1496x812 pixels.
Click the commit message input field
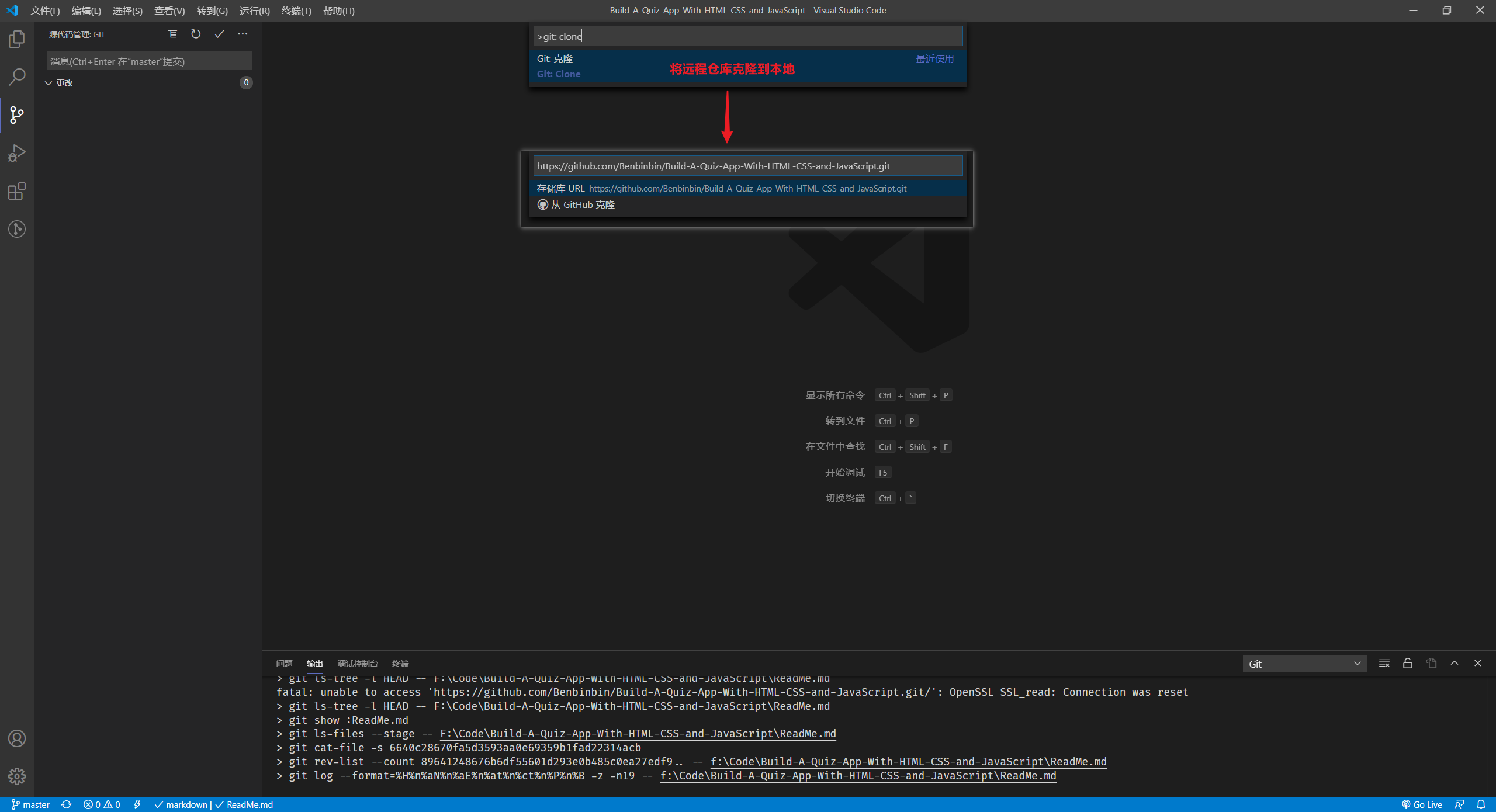150,61
